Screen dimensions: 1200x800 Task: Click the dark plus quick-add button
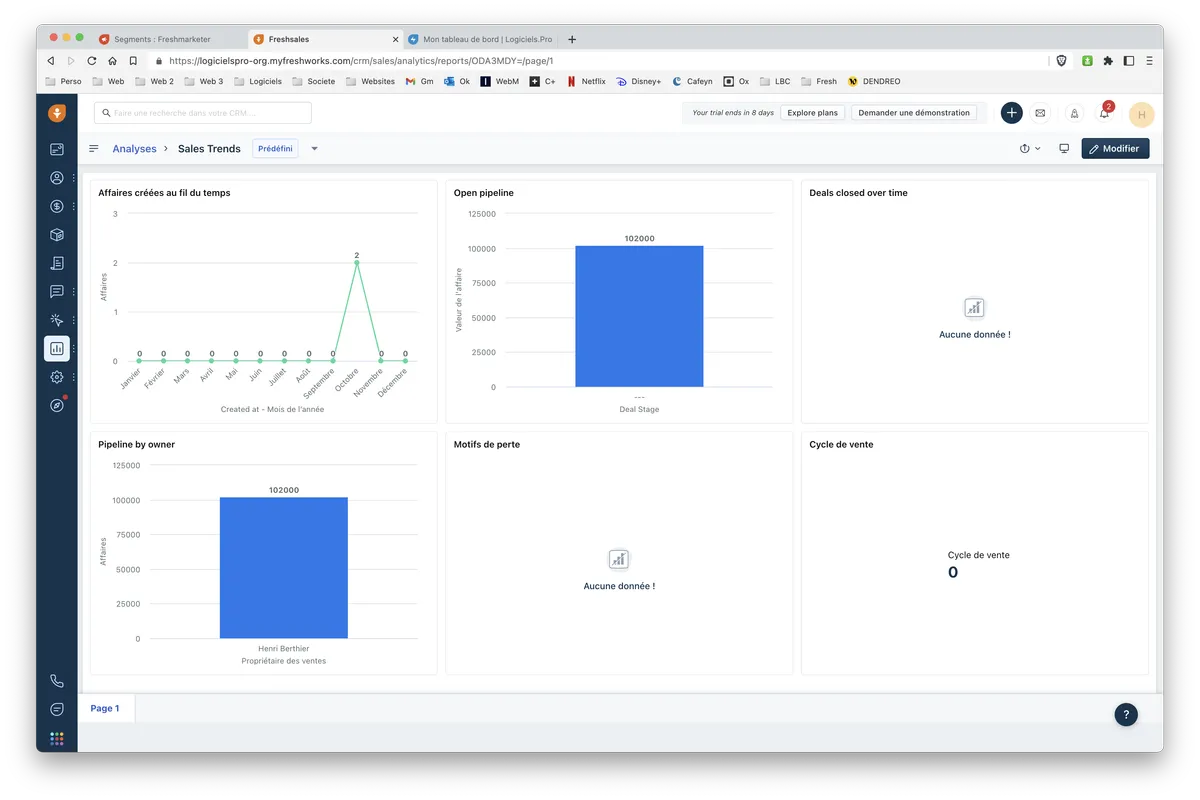click(1011, 113)
